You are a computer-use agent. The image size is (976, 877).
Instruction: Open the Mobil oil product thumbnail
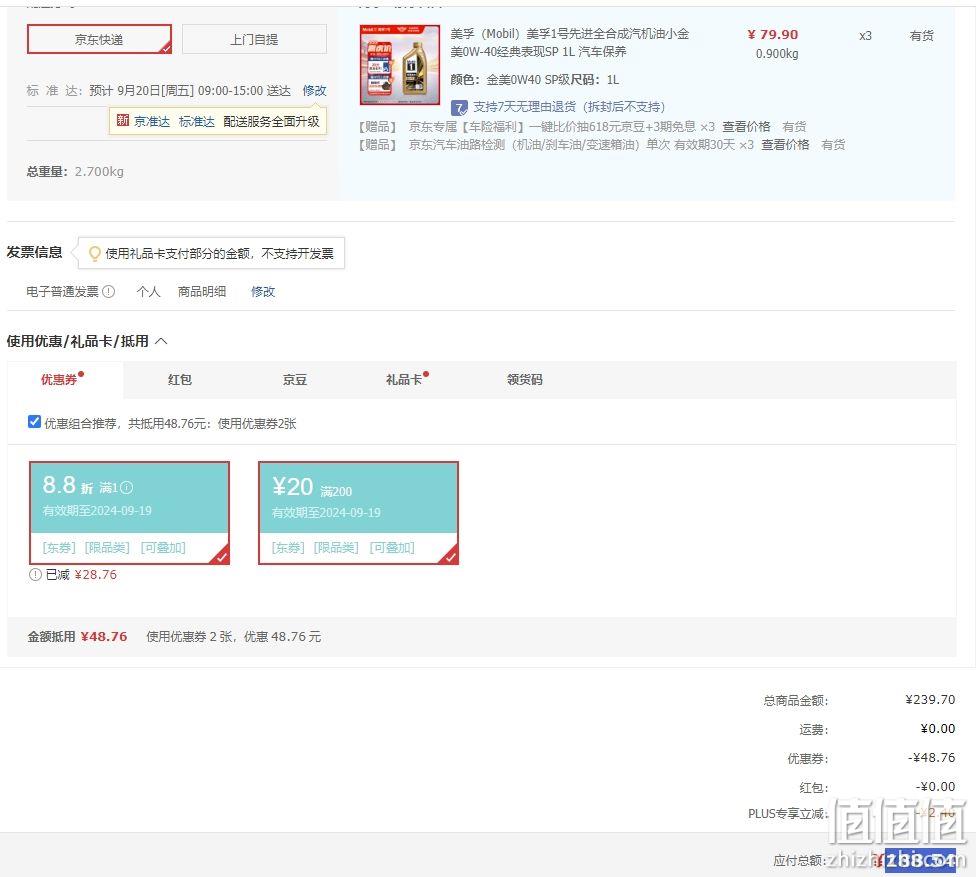pyautogui.click(x=400, y=65)
